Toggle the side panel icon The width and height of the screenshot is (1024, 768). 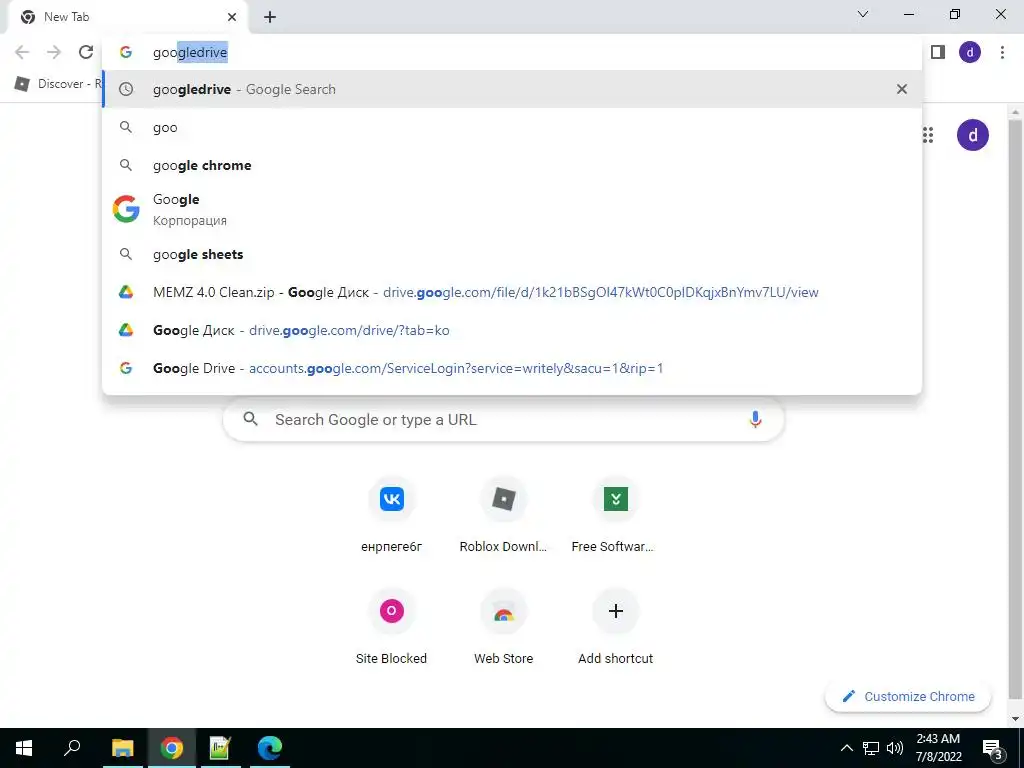pos(938,52)
